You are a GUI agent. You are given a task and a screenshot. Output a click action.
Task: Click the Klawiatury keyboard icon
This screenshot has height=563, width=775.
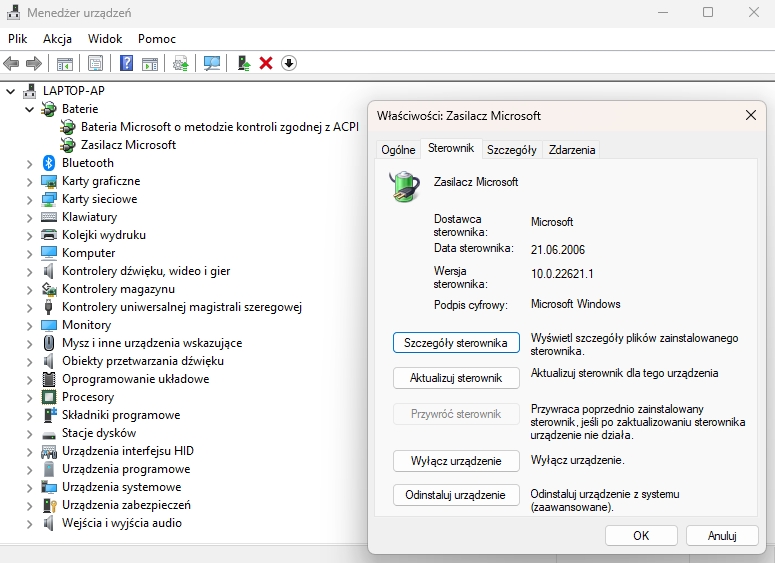pos(48,217)
